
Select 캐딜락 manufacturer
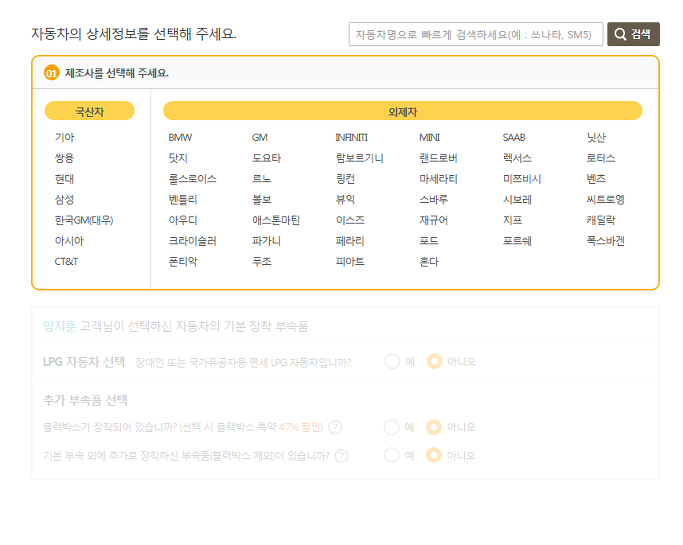[601, 220]
